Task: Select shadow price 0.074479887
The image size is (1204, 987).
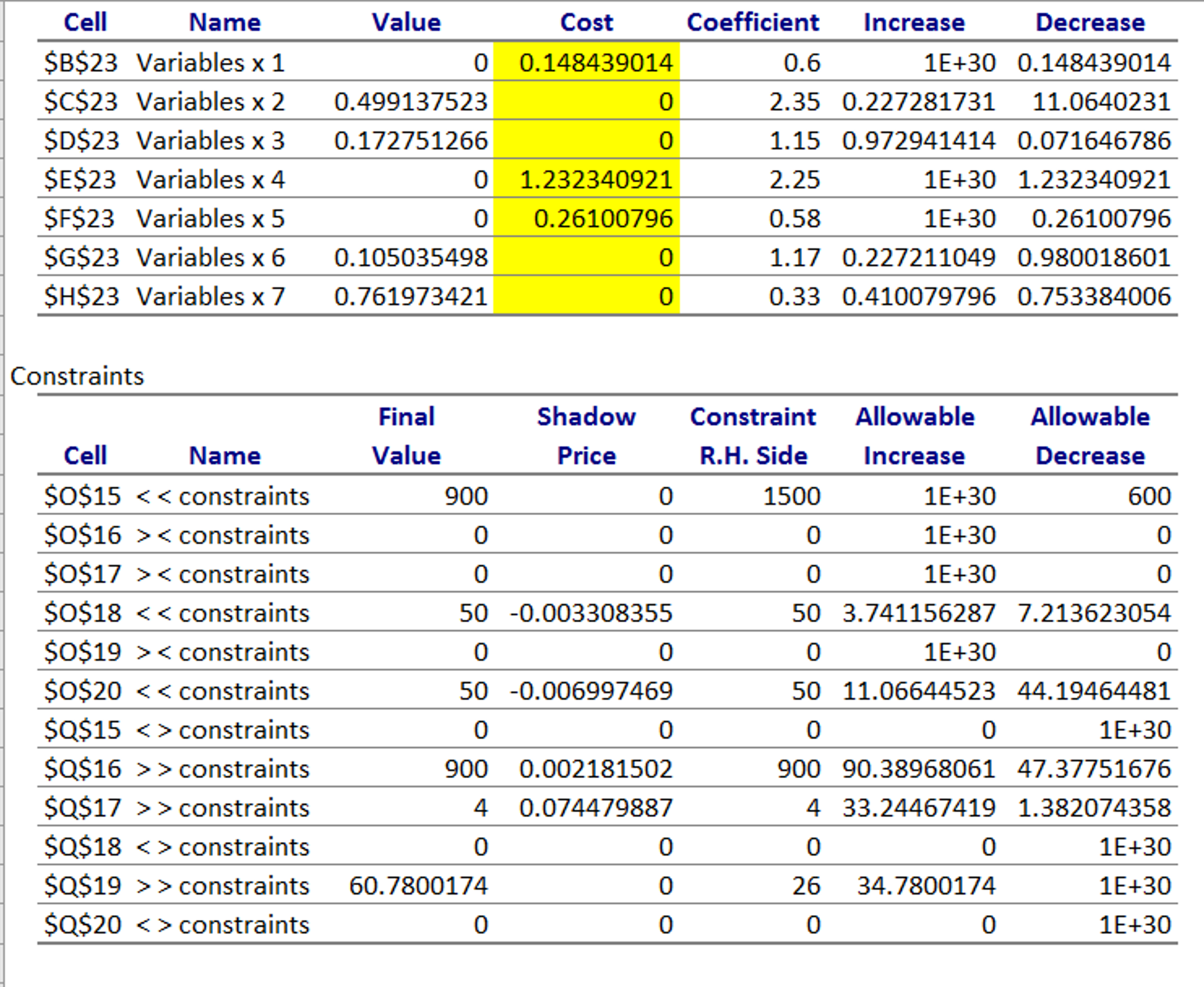Action: click(x=596, y=808)
